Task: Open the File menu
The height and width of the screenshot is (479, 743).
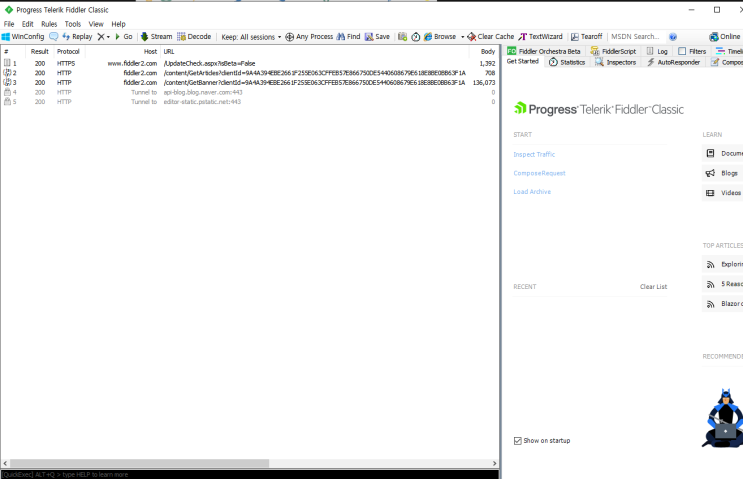Action: (9, 24)
